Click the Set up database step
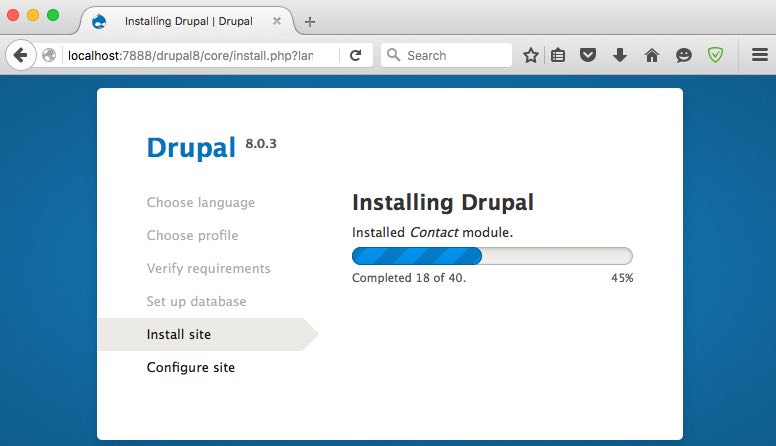The height and width of the screenshot is (446, 776). [196, 301]
